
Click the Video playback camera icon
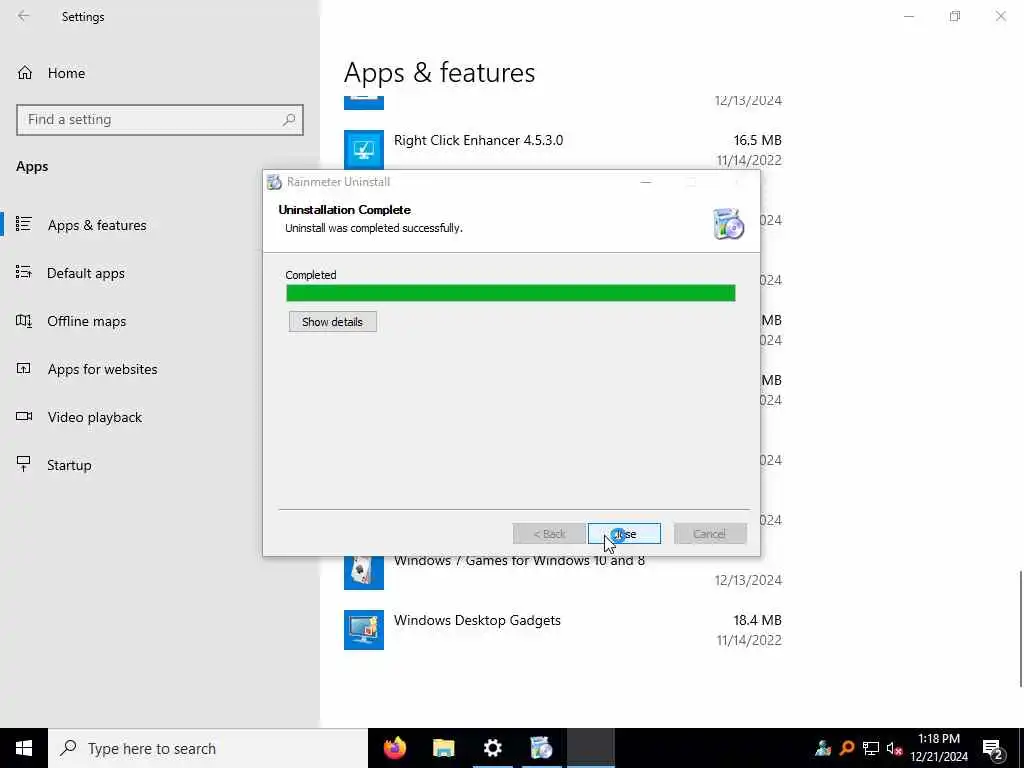(x=24, y=416)
